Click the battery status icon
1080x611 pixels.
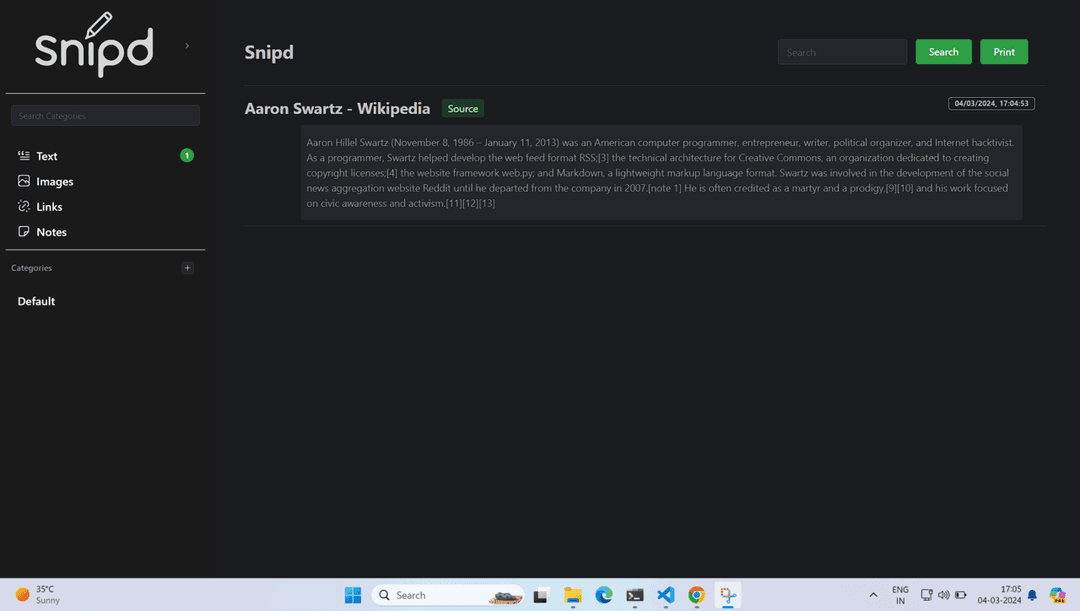(961, 595)
